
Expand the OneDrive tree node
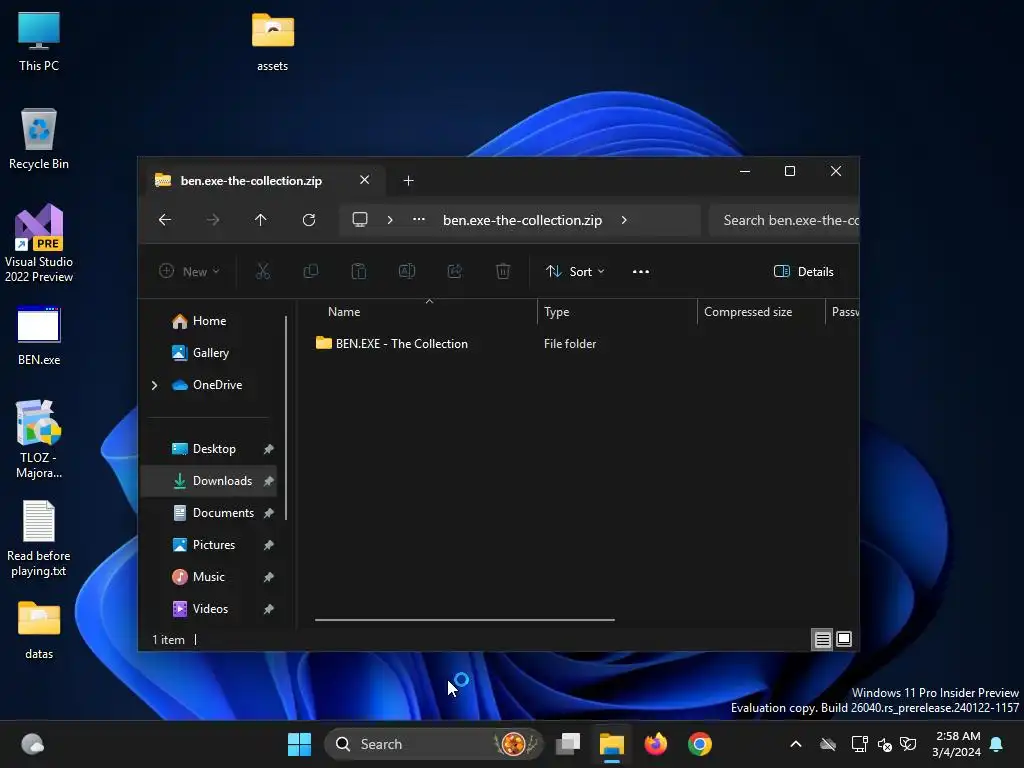[x=155, y=385]
